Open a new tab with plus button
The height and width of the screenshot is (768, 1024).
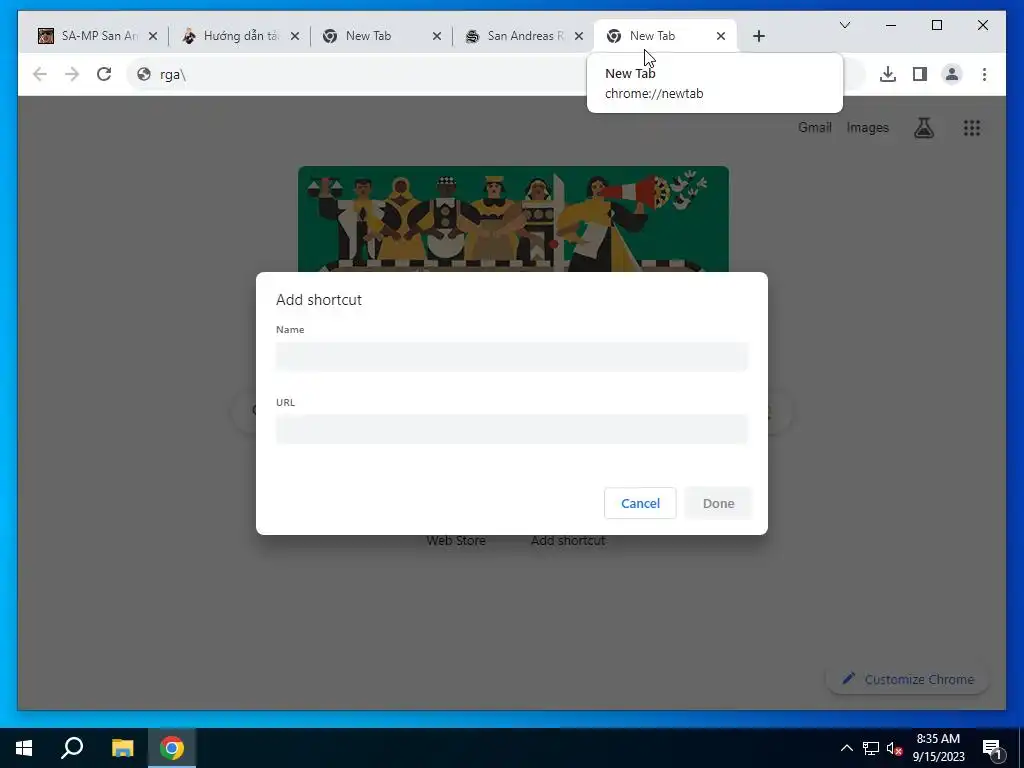click(759, 37)
